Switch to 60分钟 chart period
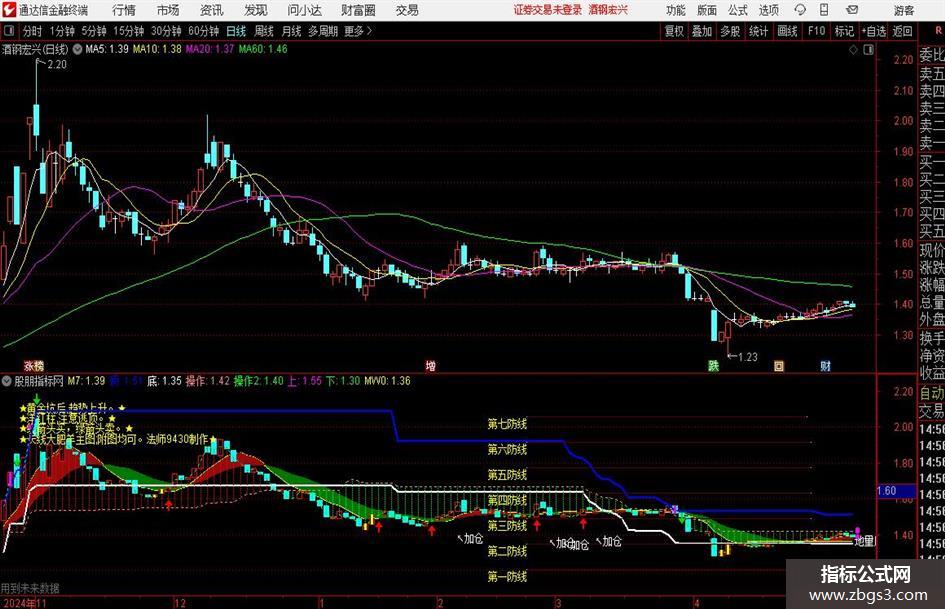The height and width of the screenshot is (609, 945). point(204,31)
